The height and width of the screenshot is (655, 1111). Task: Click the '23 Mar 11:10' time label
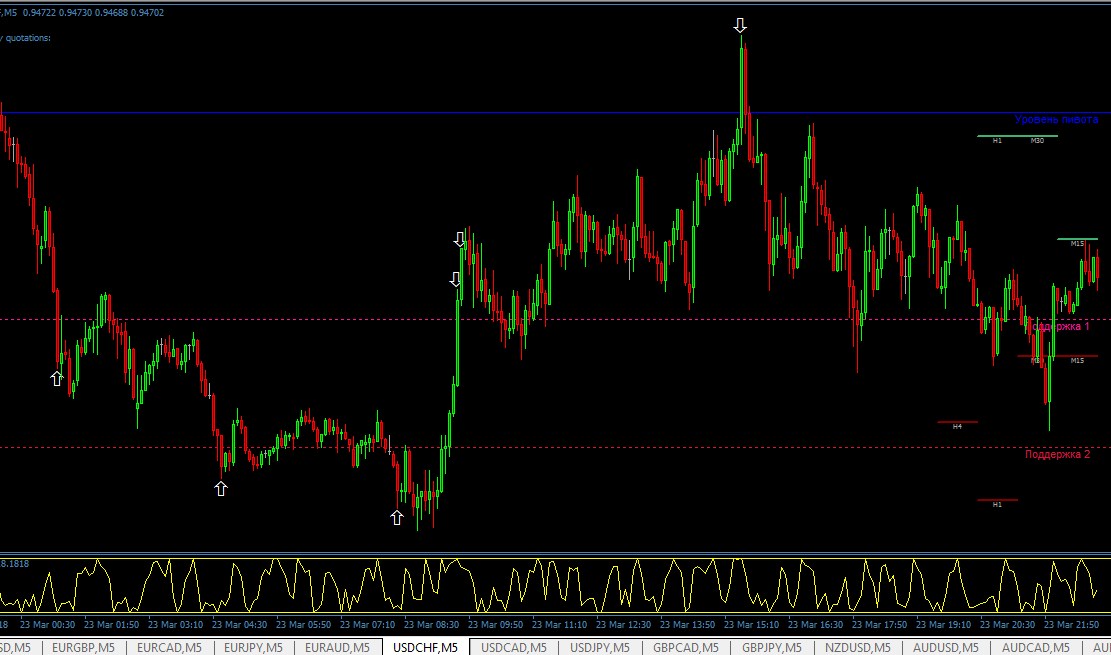559,625
